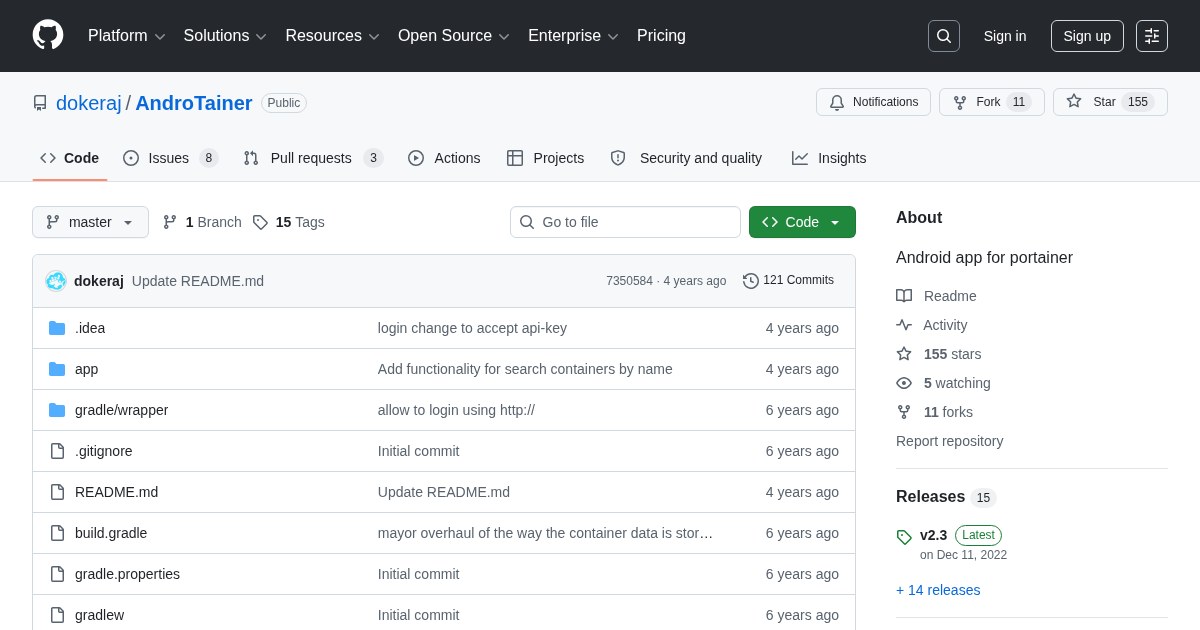Open the Pricing link

click(661, 36)
